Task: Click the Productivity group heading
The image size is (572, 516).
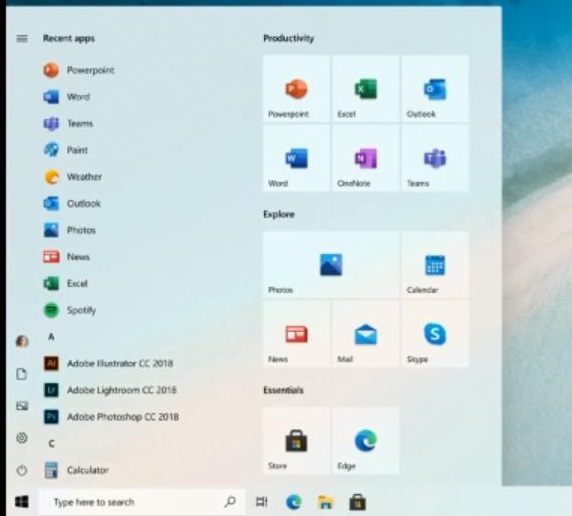Action: coord(289,38)
